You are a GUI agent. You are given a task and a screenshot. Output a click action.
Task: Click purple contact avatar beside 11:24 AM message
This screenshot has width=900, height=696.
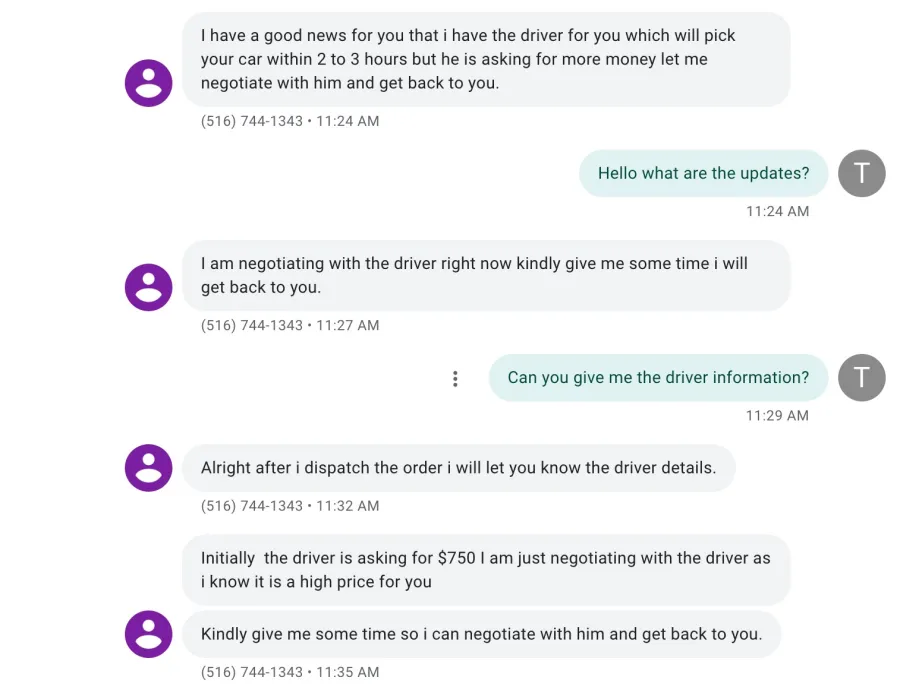coord(149,83)
